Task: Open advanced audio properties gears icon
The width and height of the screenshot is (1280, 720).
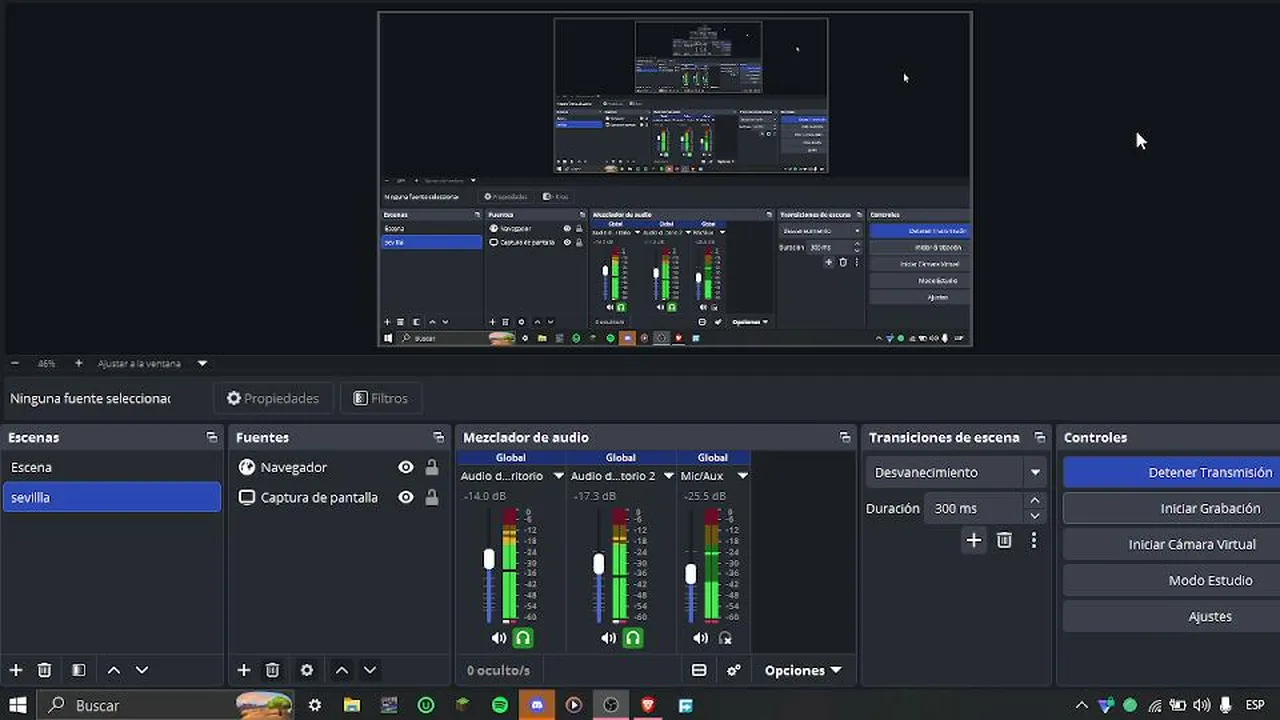Action: (x=734, y=670)
